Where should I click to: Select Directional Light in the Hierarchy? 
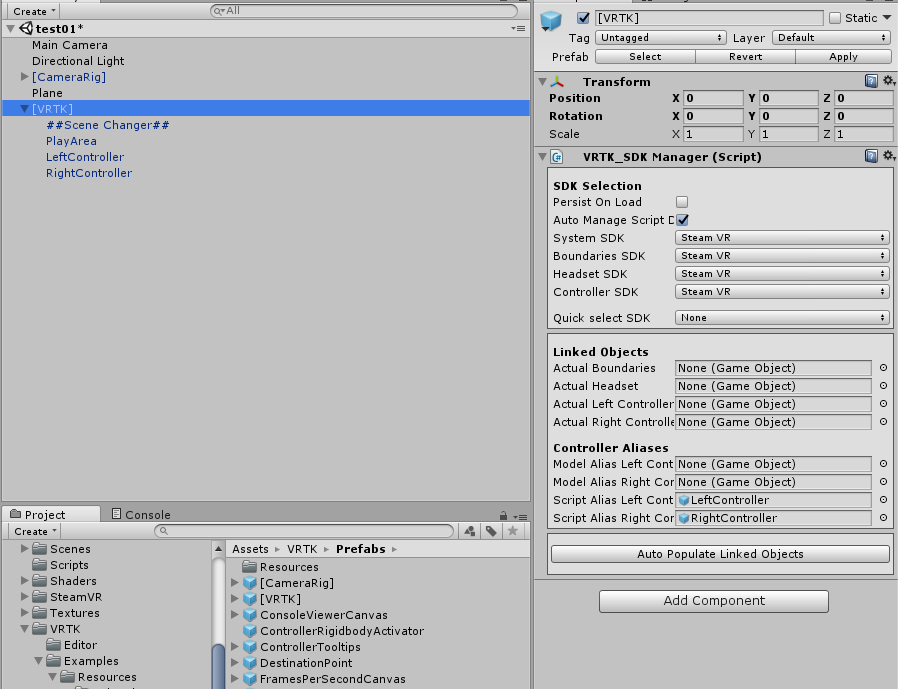78,61
